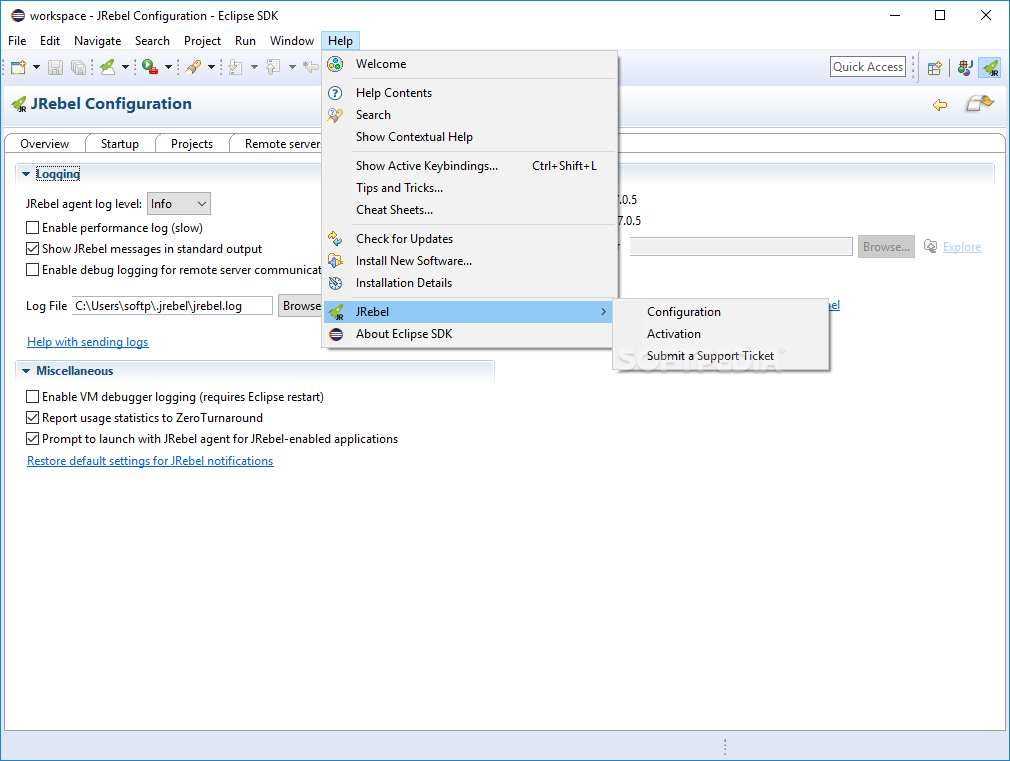The image size is (1010, 761).
Task: Click the New wizard toolbar icon
Action: [x=19, y=67]
